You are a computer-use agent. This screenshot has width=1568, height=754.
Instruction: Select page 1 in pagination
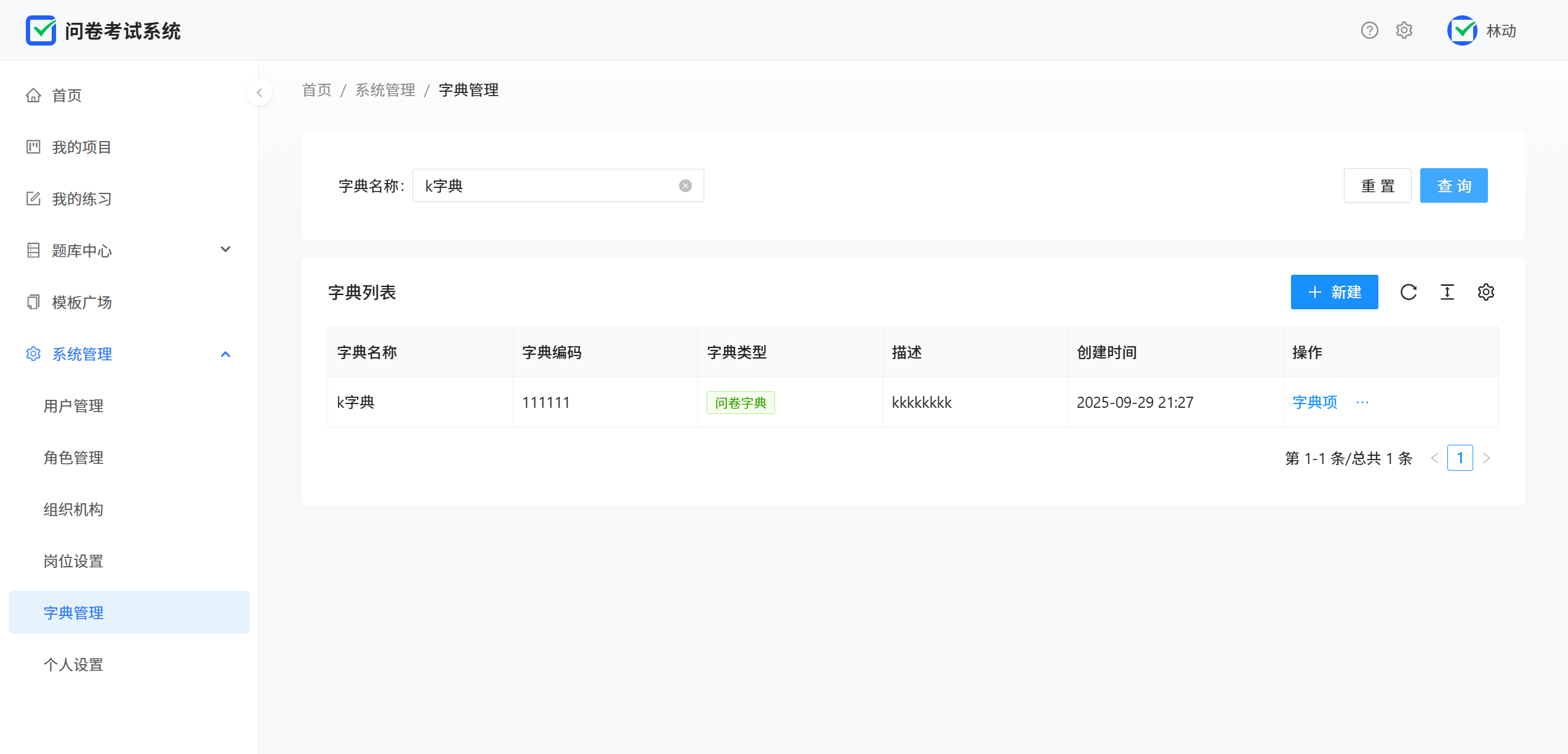click(x=1460, y=458)
